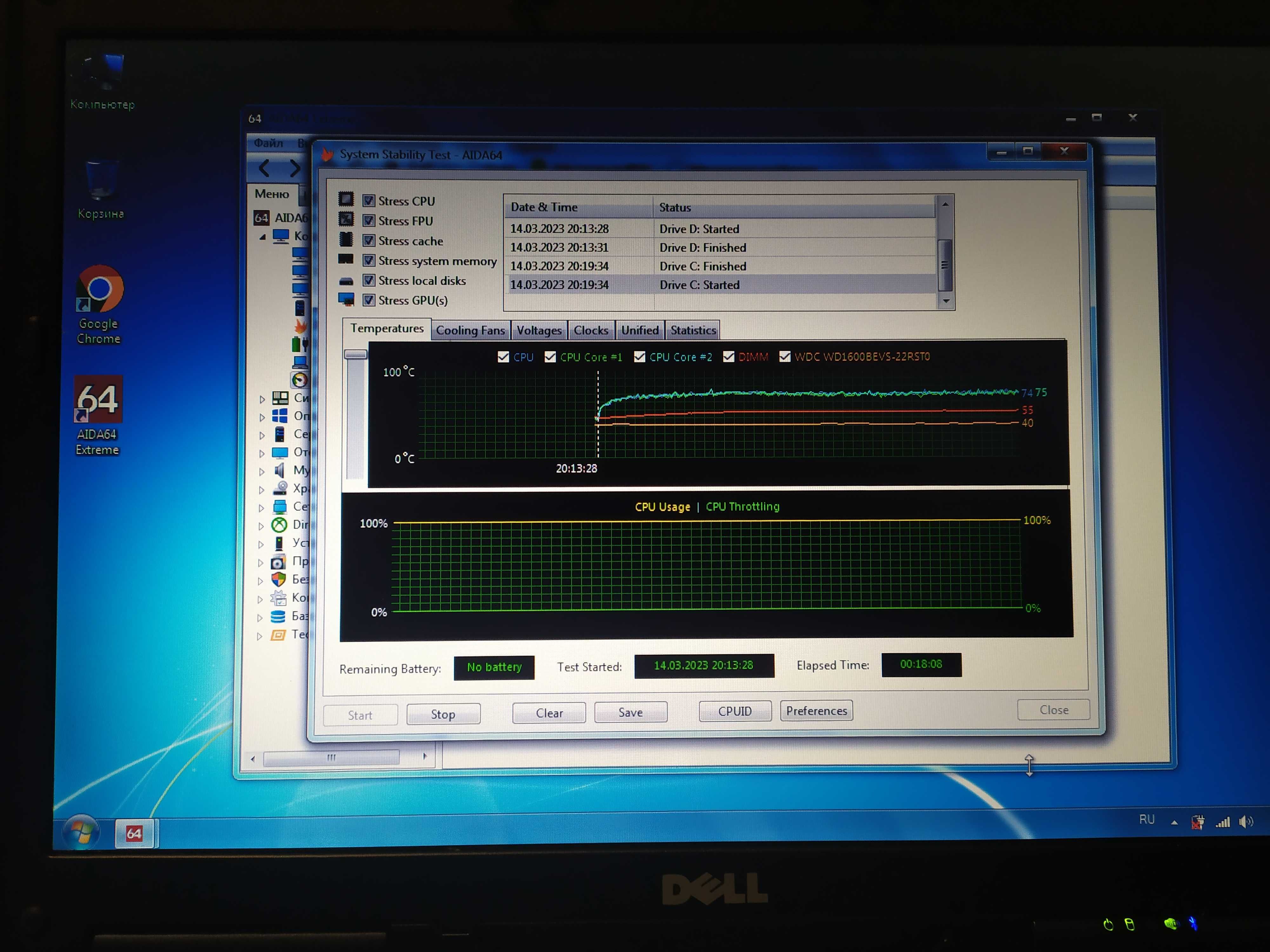Screen dimensions: 1270x952
Task: Expand the security shield tree node arrow
Action: 261,581
